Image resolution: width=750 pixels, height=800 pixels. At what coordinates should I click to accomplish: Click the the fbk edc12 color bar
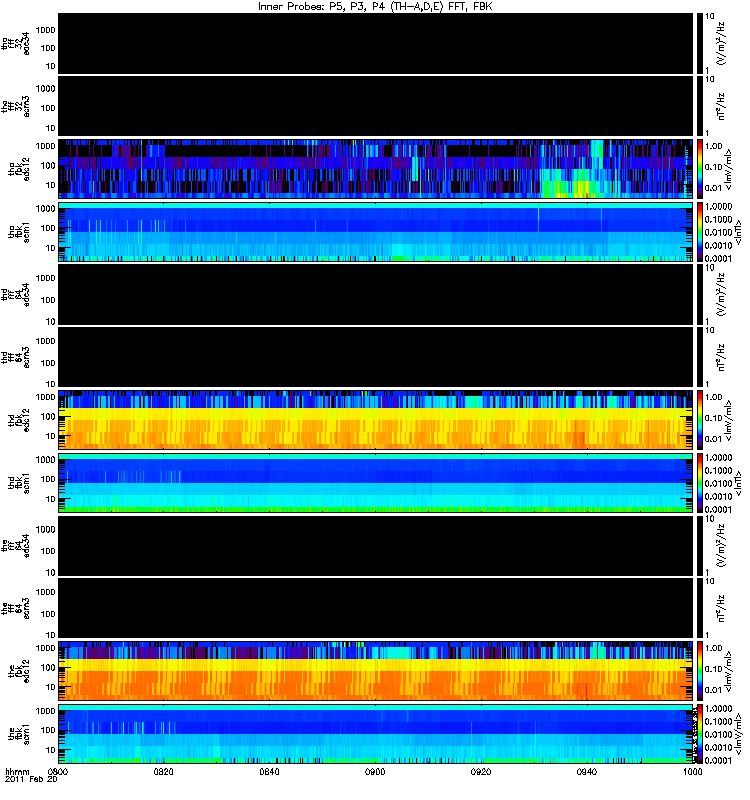click(700, 671)
